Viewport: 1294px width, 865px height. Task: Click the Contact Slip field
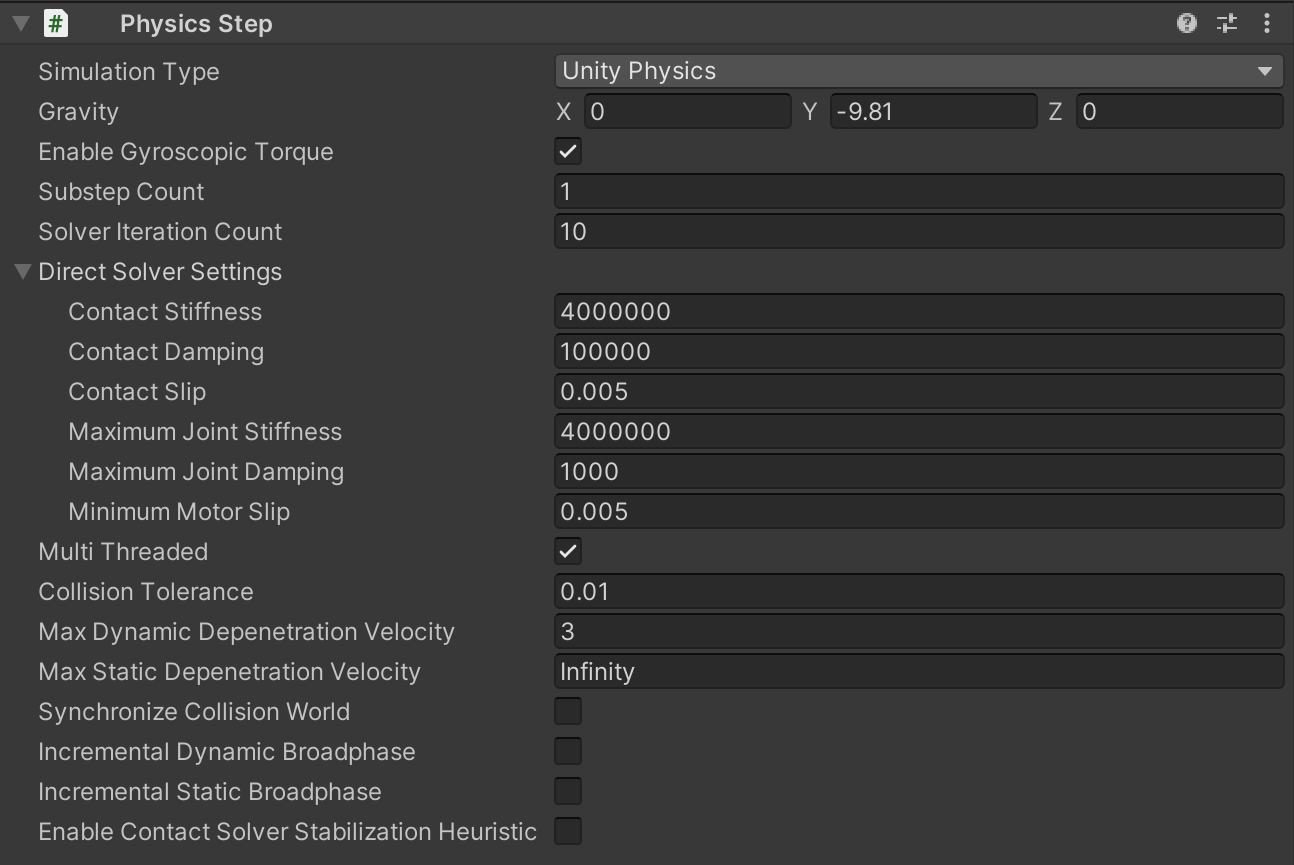919,391
